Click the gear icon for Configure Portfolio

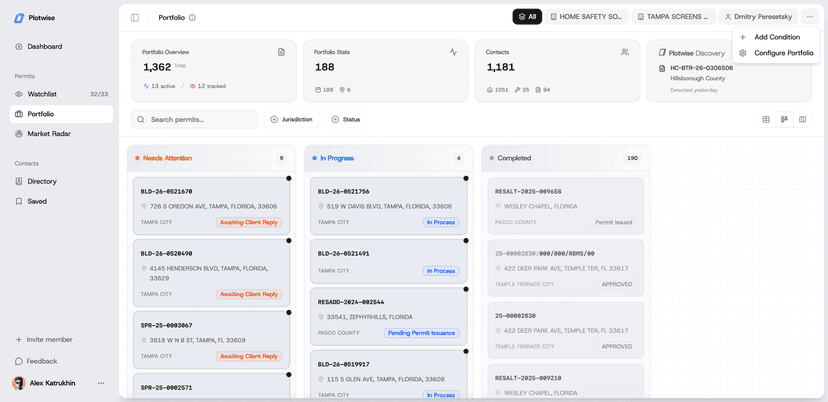[742, 53]
